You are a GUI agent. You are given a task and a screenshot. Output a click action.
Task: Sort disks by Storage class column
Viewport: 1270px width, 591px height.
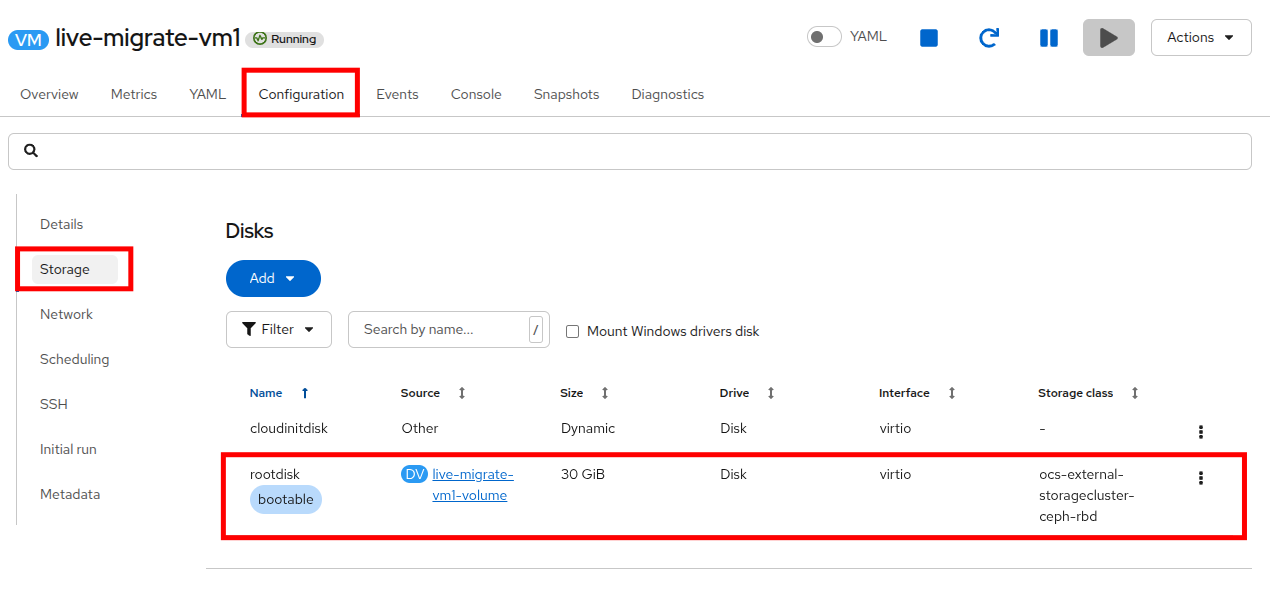pos(1134,393)
